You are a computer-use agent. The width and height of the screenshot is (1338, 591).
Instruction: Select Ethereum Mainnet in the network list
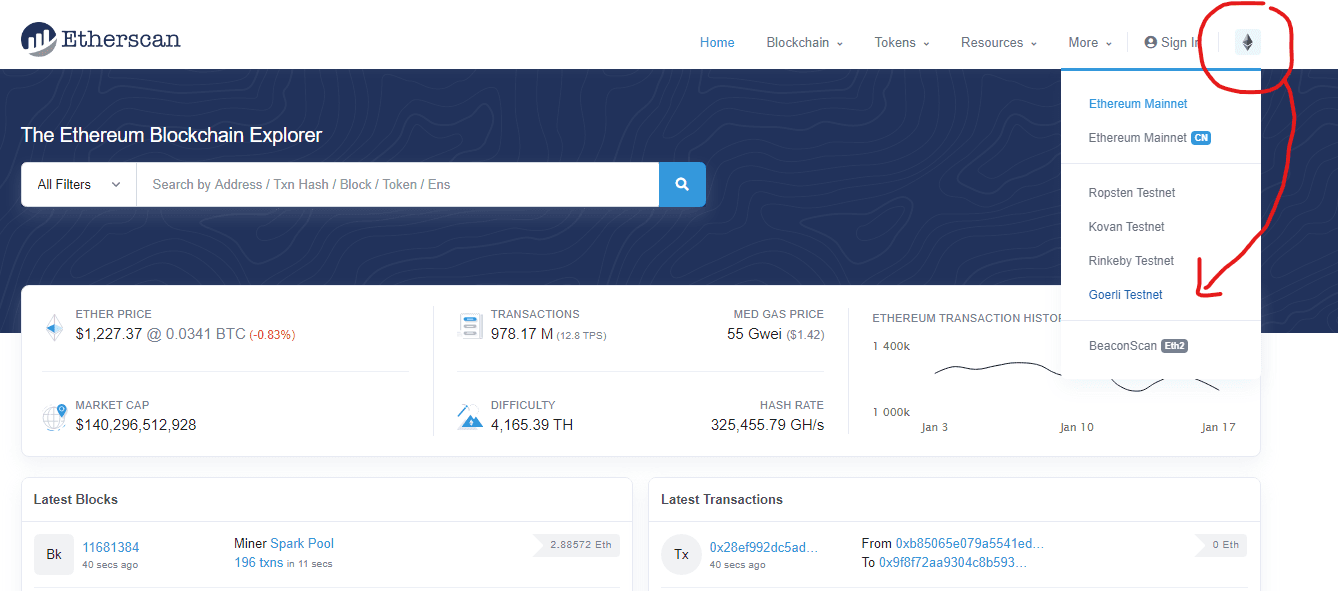[1138, 104]
